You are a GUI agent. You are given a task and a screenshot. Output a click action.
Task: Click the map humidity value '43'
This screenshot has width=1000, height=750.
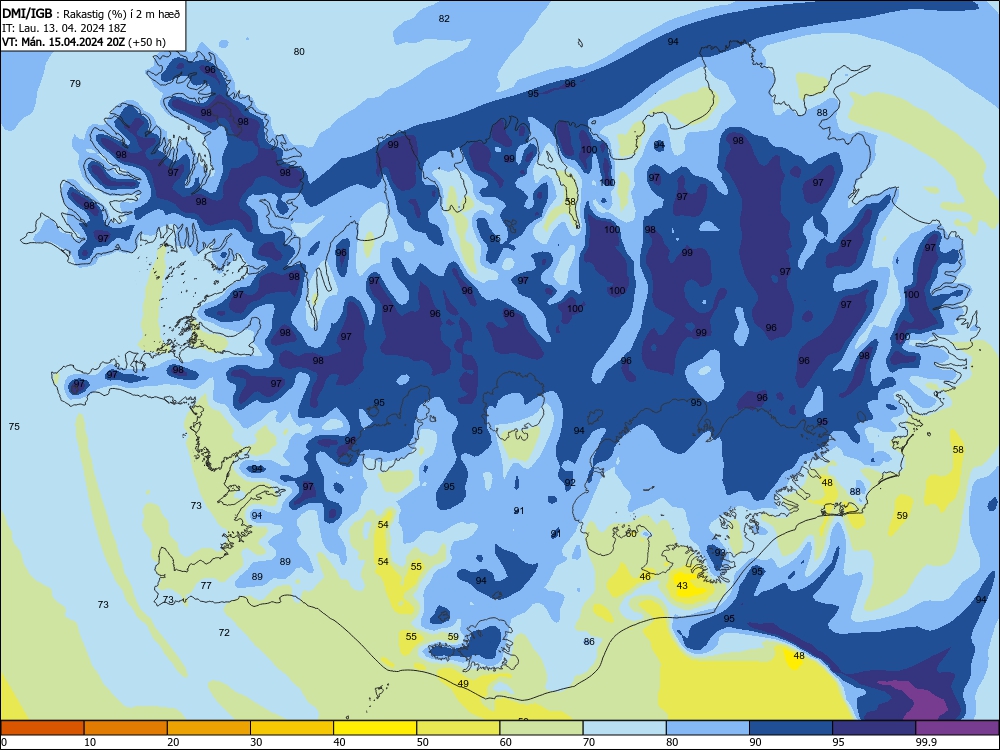click(x=682, y=585)
